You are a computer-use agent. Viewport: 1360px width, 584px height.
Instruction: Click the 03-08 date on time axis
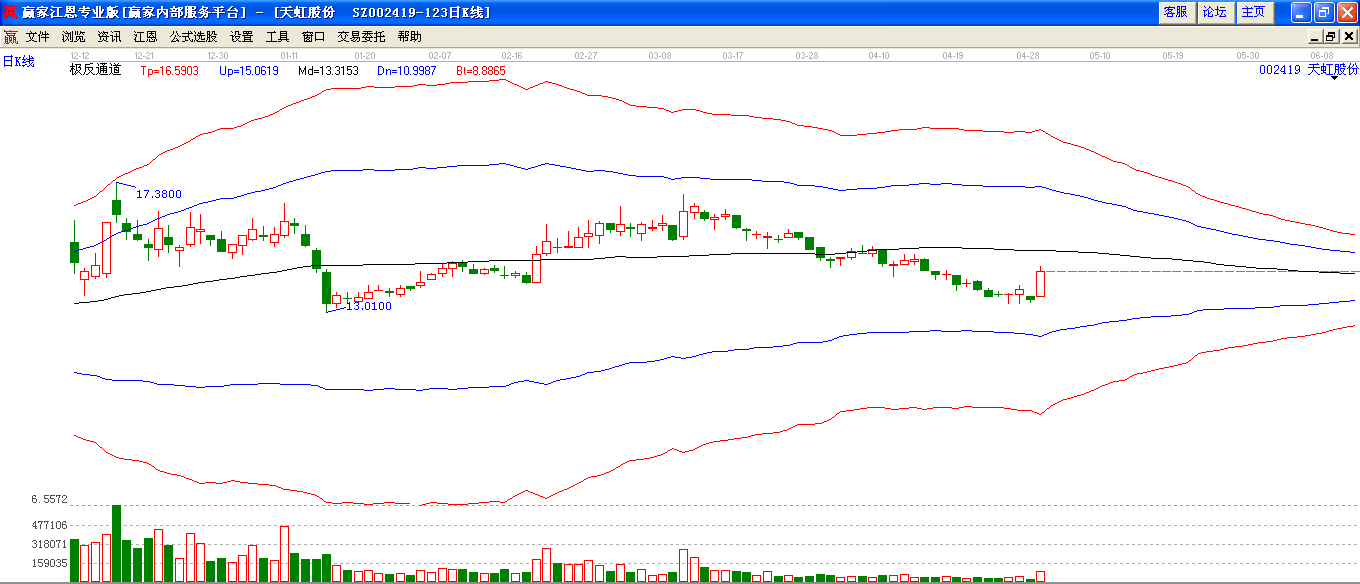pos(659,55)
